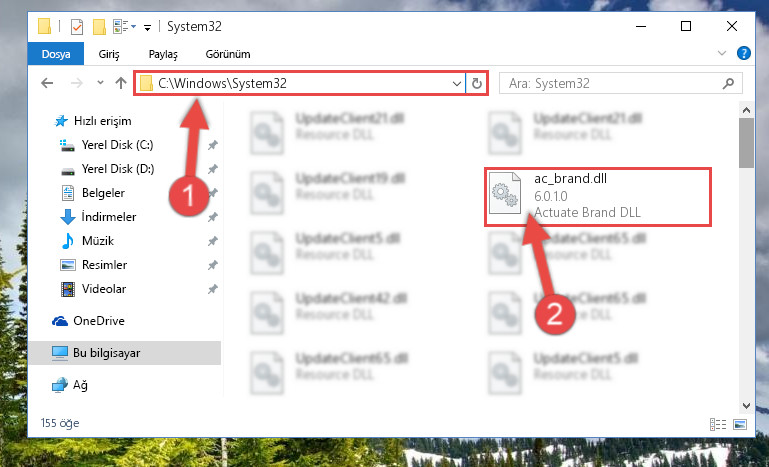
Task: Open the Görünüm ribbon tab
Action: coord(228,54)
